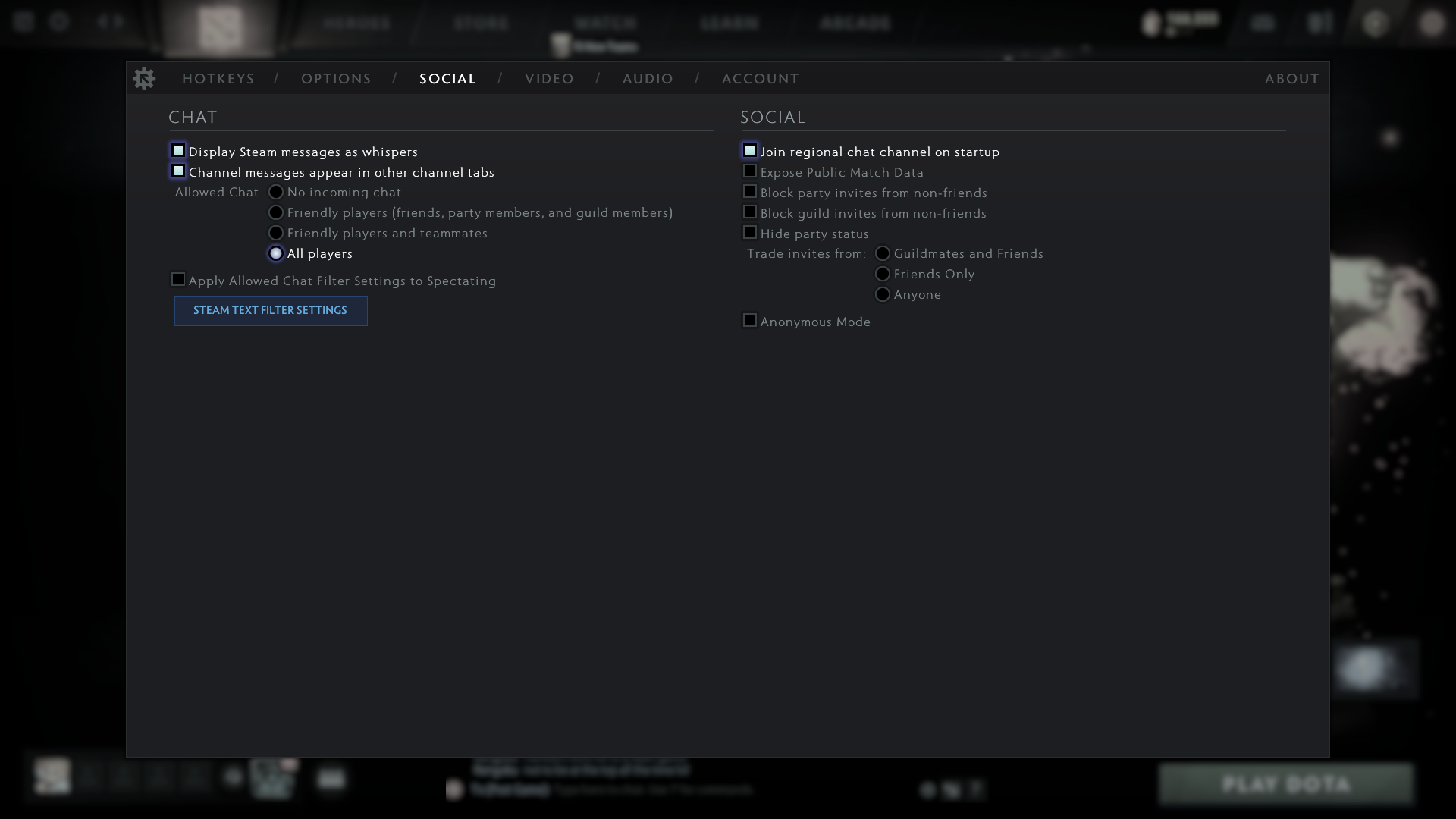
Task: Select Friendly players and teammates chat option
Action: (275, 233)
